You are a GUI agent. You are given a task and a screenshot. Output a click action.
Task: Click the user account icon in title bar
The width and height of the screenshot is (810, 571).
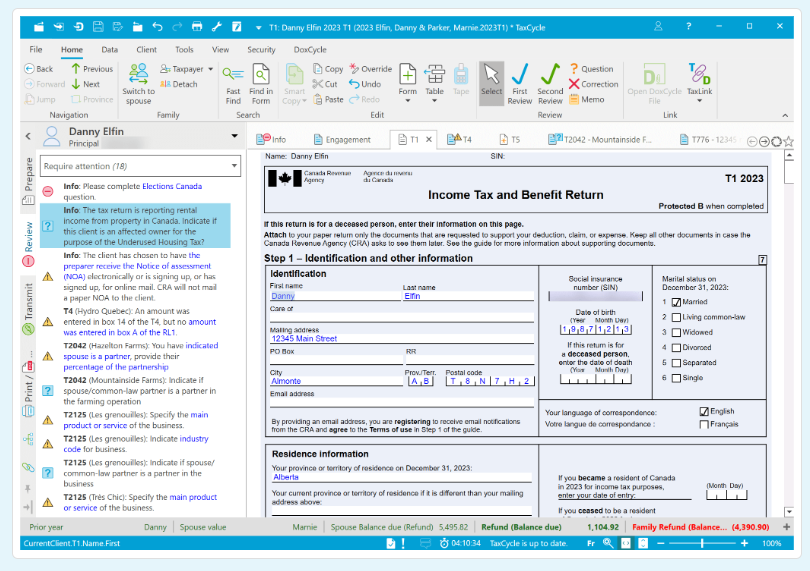(x=658, y=26)
